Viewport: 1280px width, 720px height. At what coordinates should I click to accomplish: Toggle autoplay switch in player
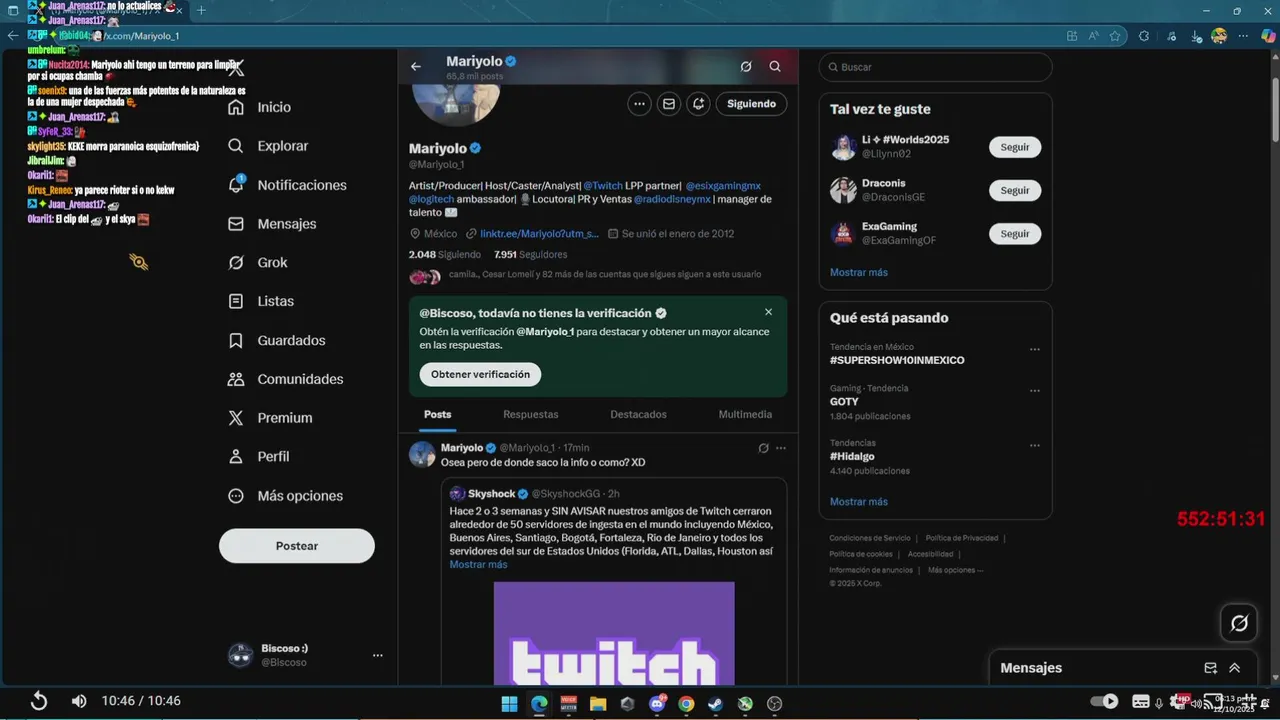coord(1104,701)
